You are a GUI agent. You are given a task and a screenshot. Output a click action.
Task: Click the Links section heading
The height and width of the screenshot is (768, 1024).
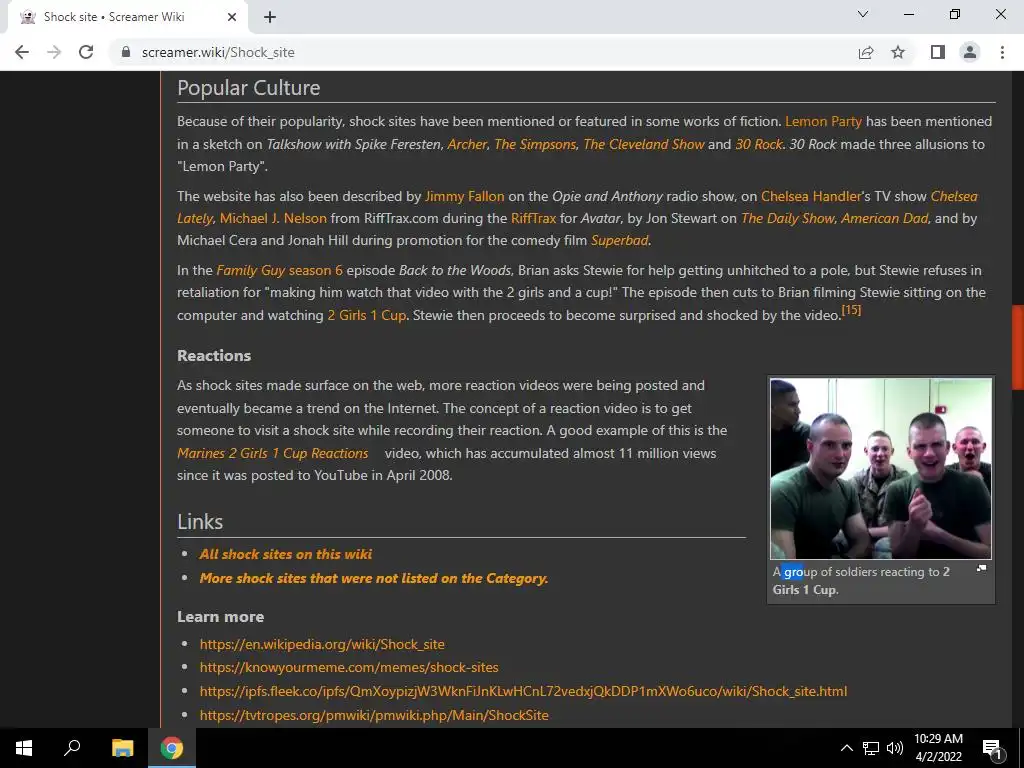(x=200, y=522)
